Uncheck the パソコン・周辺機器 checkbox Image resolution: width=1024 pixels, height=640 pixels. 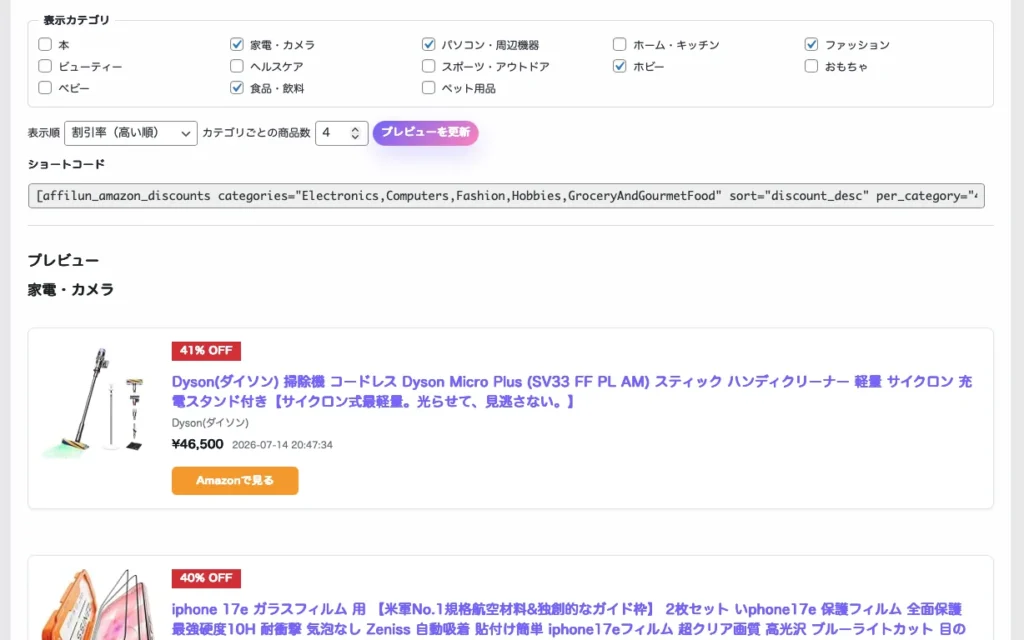click(x=428, y=44)
